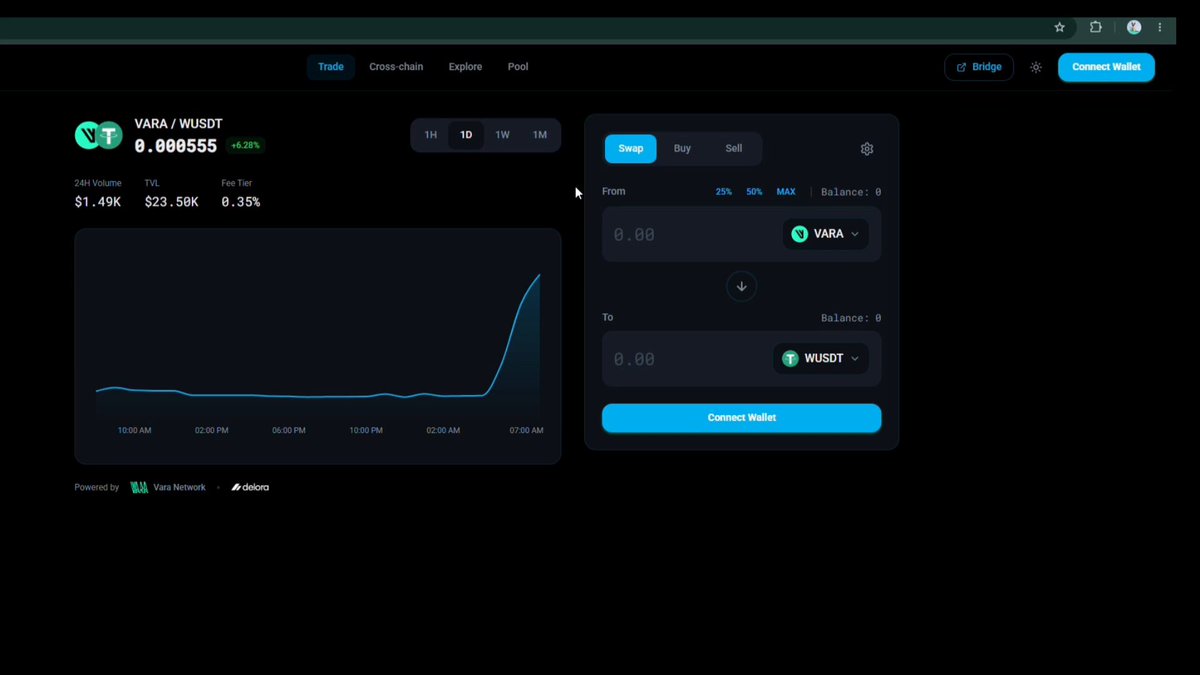Screen dimensions: 1200x675
Task: Select the Buy mode
Action: pos(682,149)
